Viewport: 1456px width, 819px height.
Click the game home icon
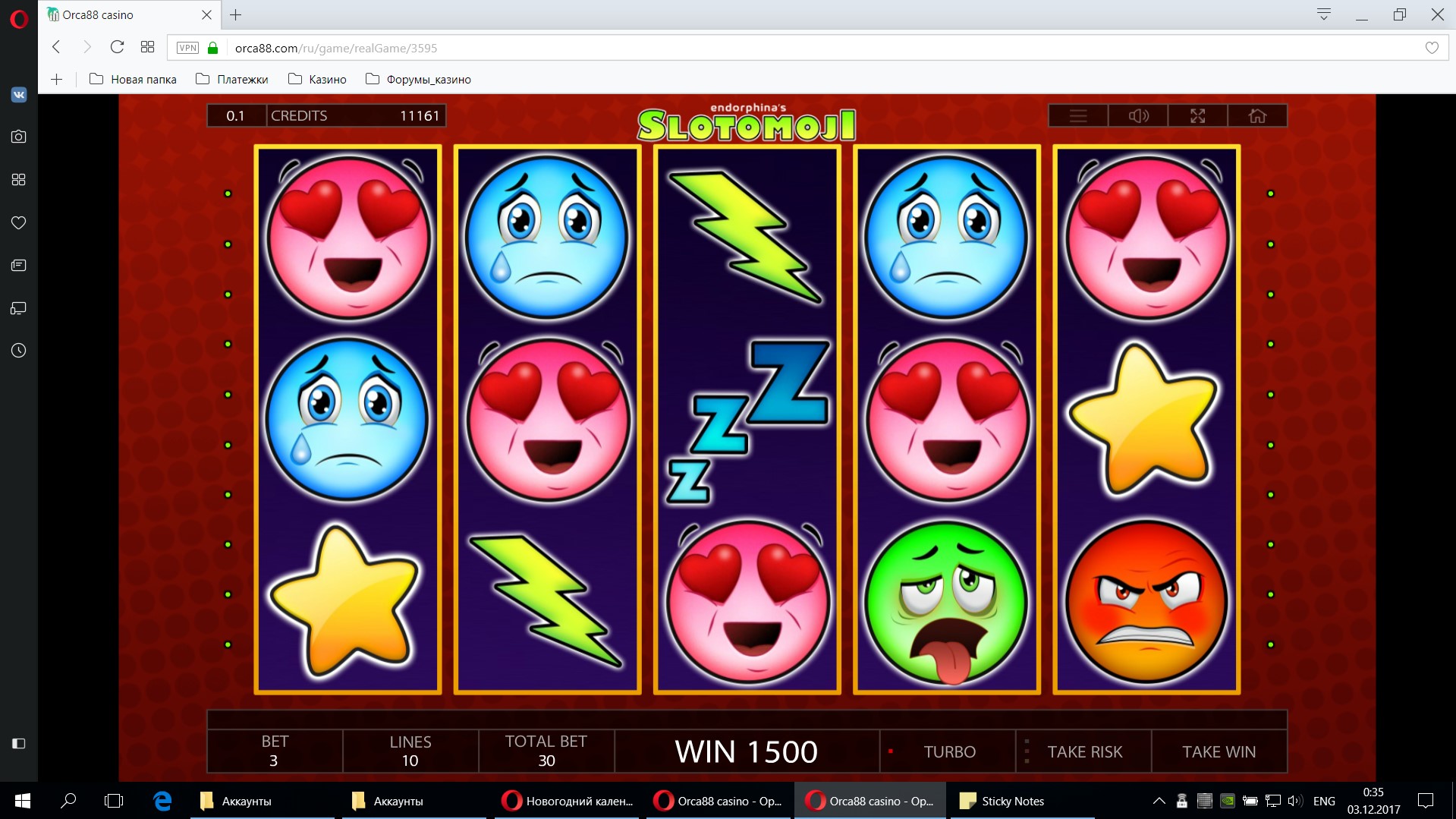[x=1257, y=116]
